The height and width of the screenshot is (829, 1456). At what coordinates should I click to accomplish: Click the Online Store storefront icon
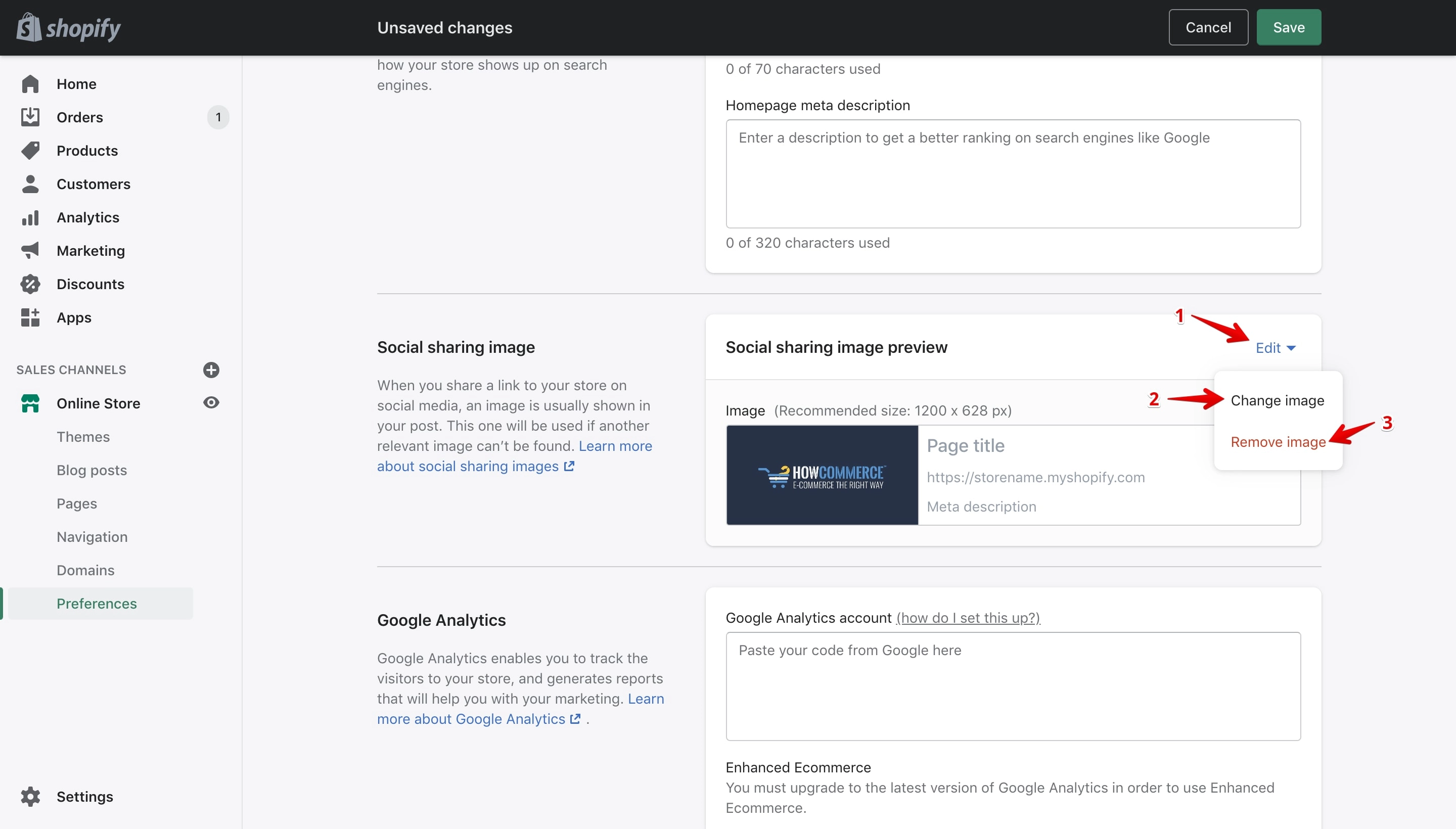coord(30,404)
